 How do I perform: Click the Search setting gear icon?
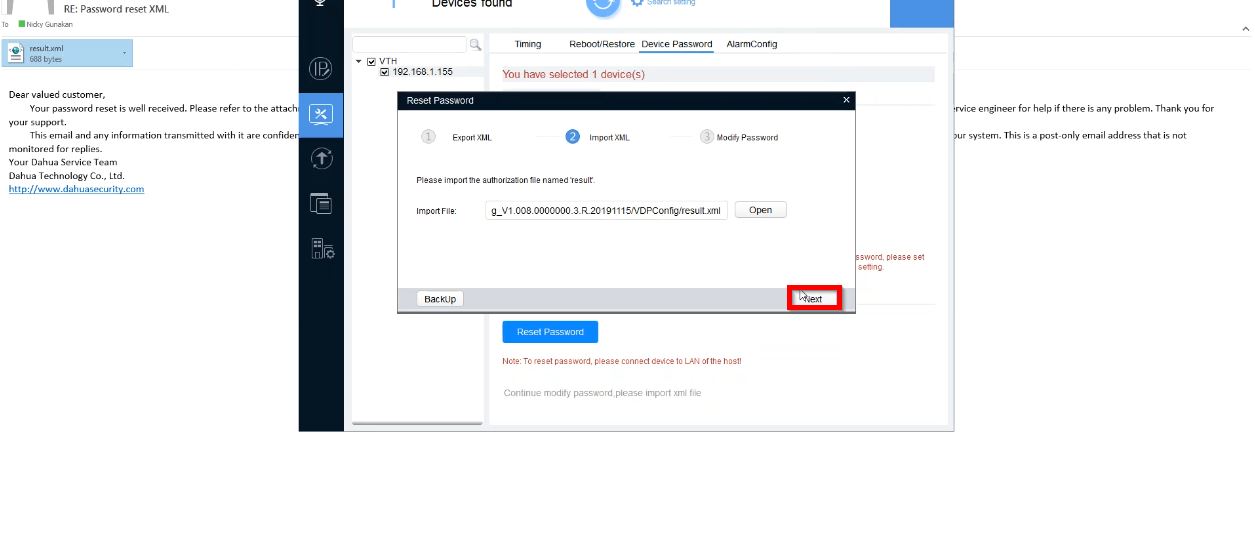pos(637,3)
